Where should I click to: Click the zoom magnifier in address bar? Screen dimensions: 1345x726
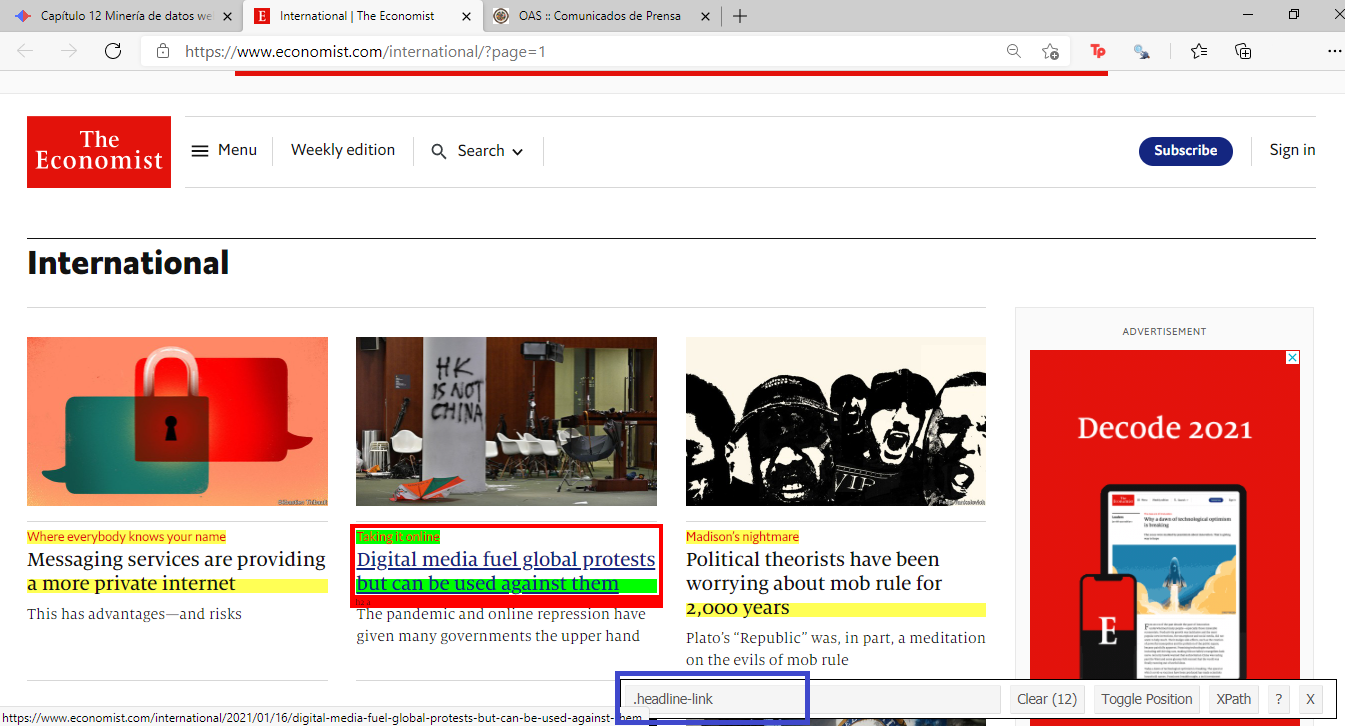click(1013, 51)
